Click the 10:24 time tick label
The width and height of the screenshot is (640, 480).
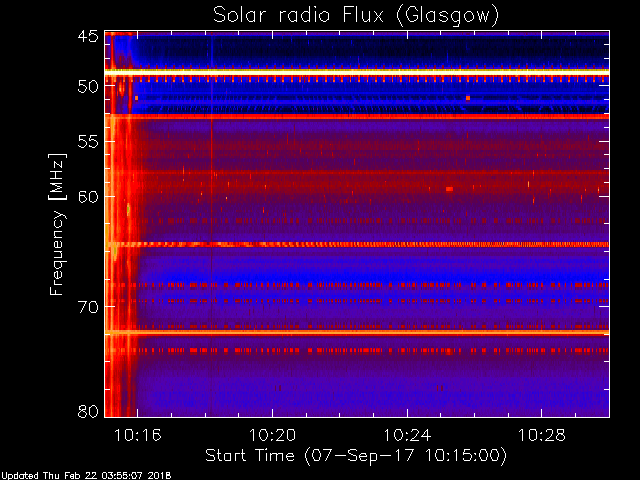[407, 435]
